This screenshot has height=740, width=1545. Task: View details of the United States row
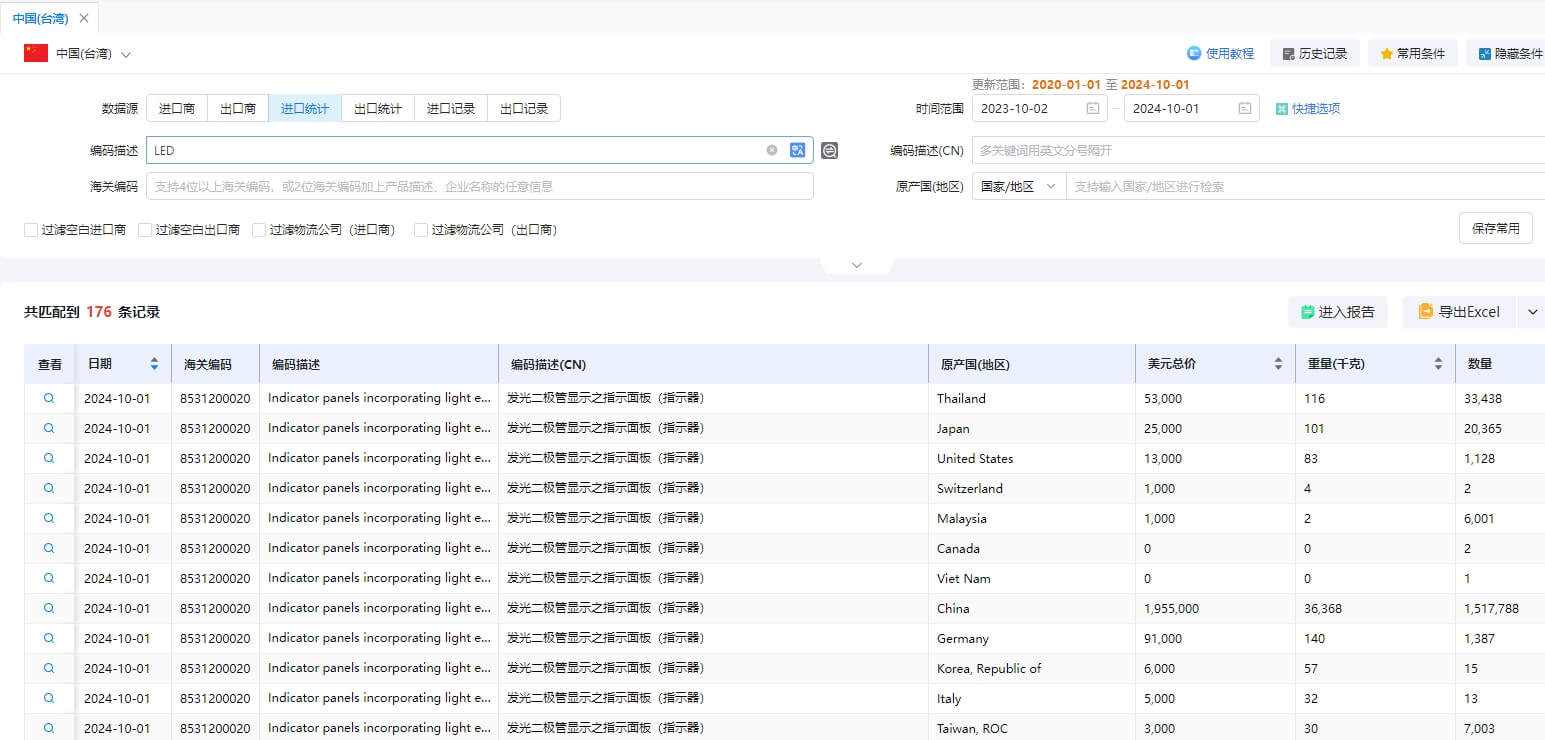pyautogui.click(x=49, y=458)
